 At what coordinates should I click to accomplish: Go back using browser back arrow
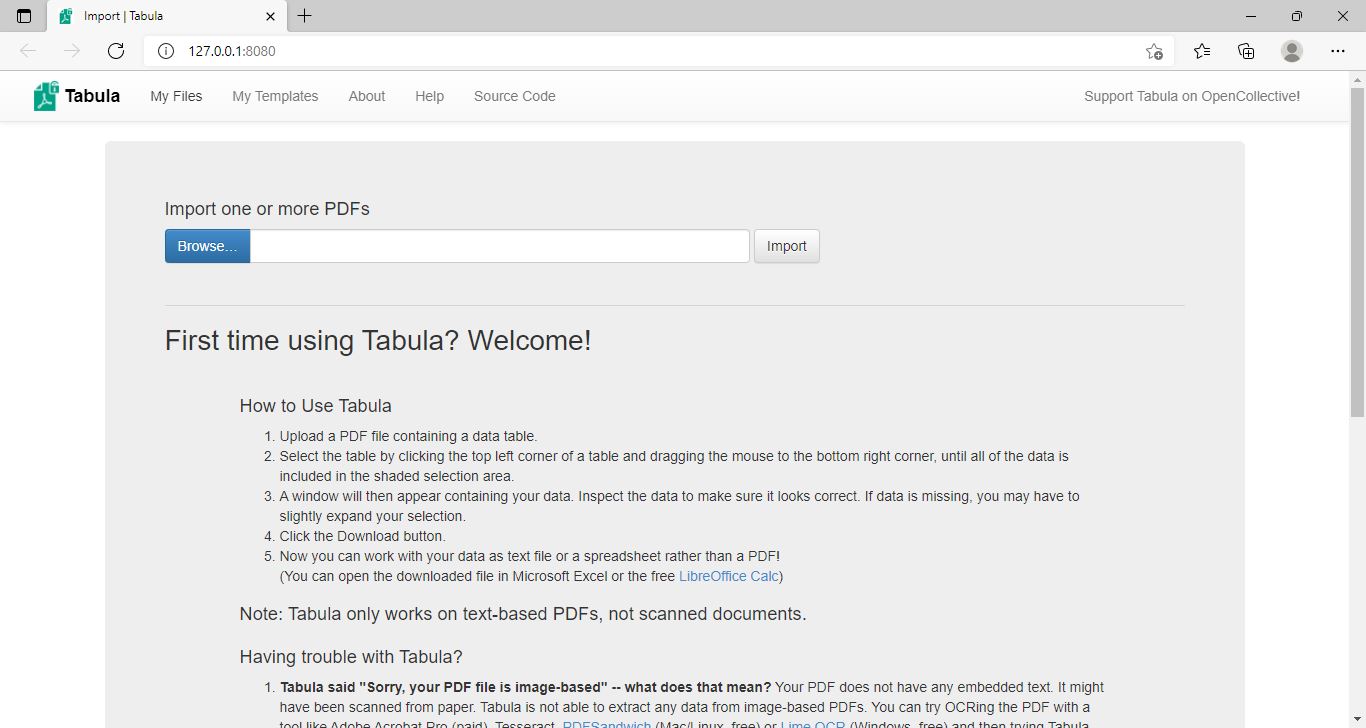tap(28, 51)
